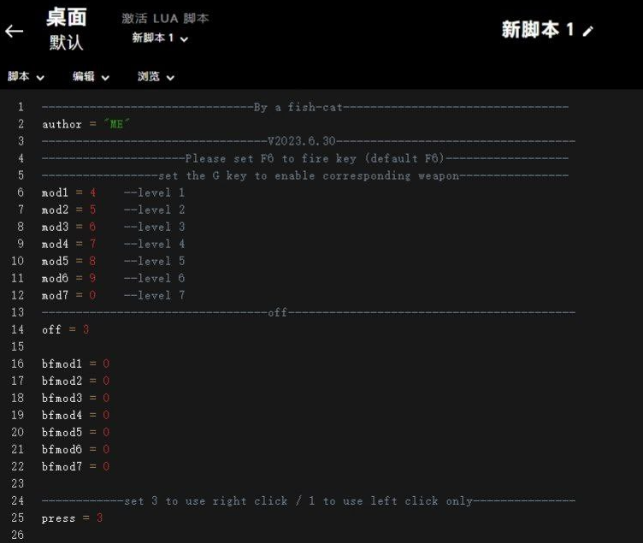Click line number 26 in gutter
This screenshot has height=543, width=643.
tap(17, 535)
